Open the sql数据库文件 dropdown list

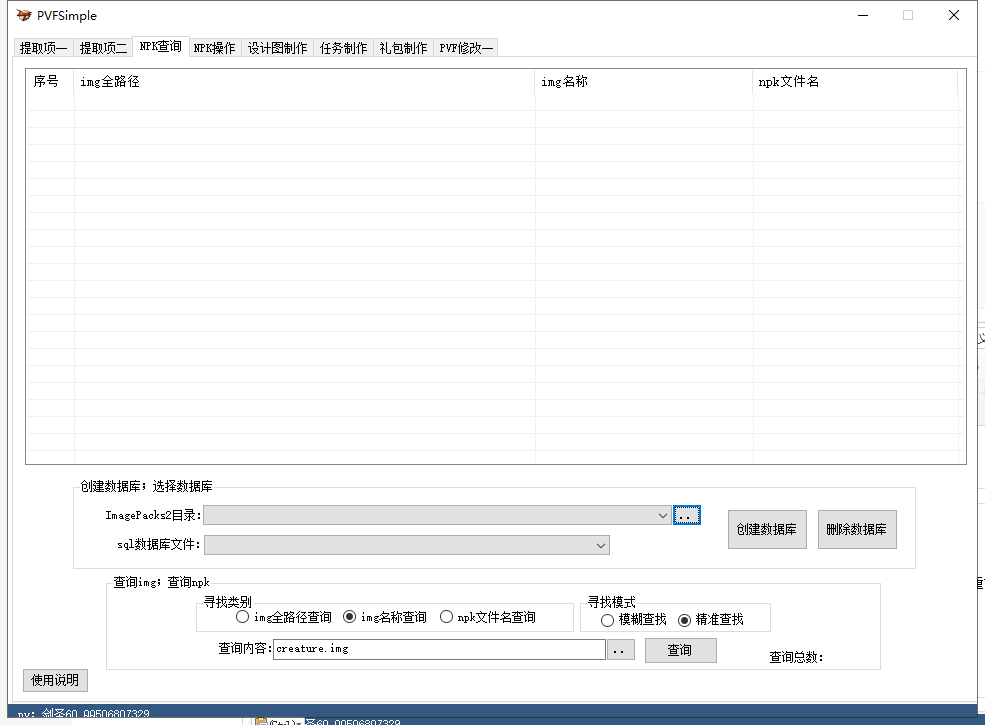click(x=601, y=545)
